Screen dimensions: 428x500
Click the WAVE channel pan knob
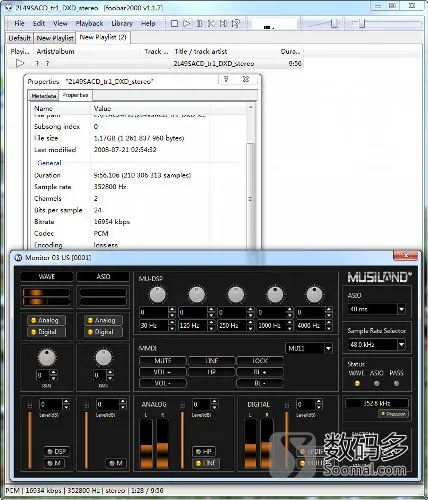point(47,357)
